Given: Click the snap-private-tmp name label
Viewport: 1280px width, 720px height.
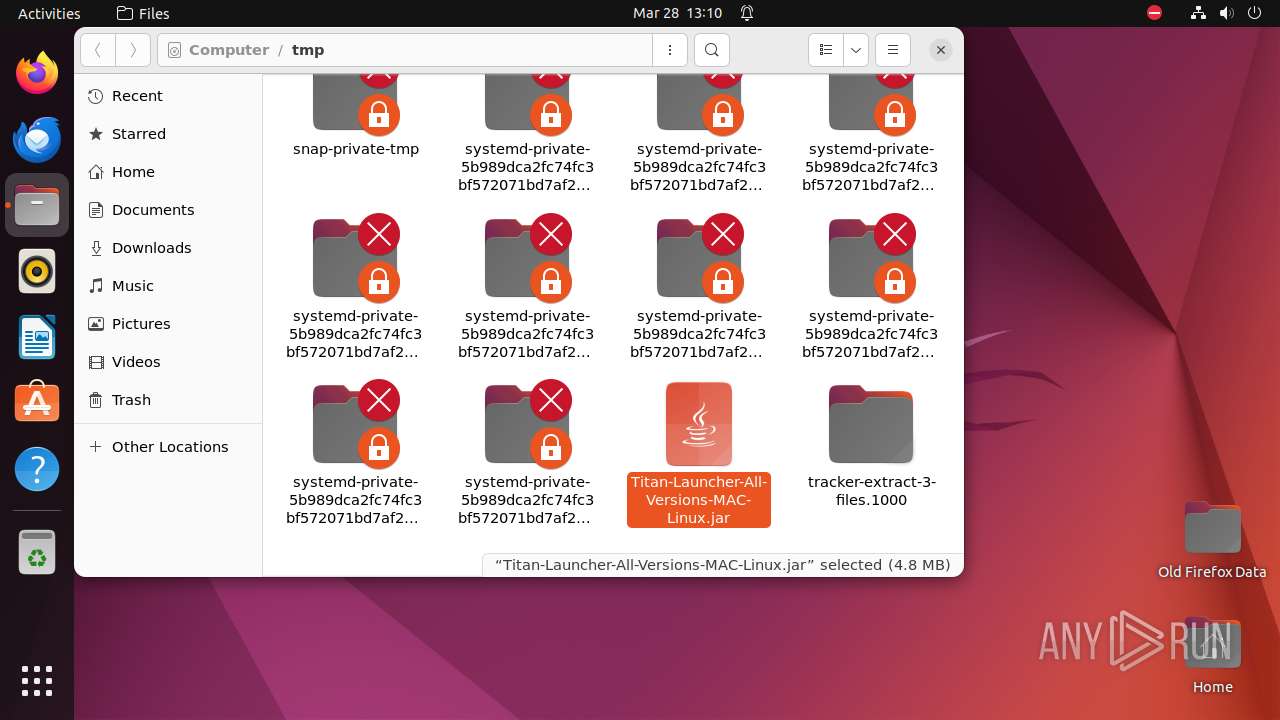Looking at the screenshot, I should (x=356, y=149).
